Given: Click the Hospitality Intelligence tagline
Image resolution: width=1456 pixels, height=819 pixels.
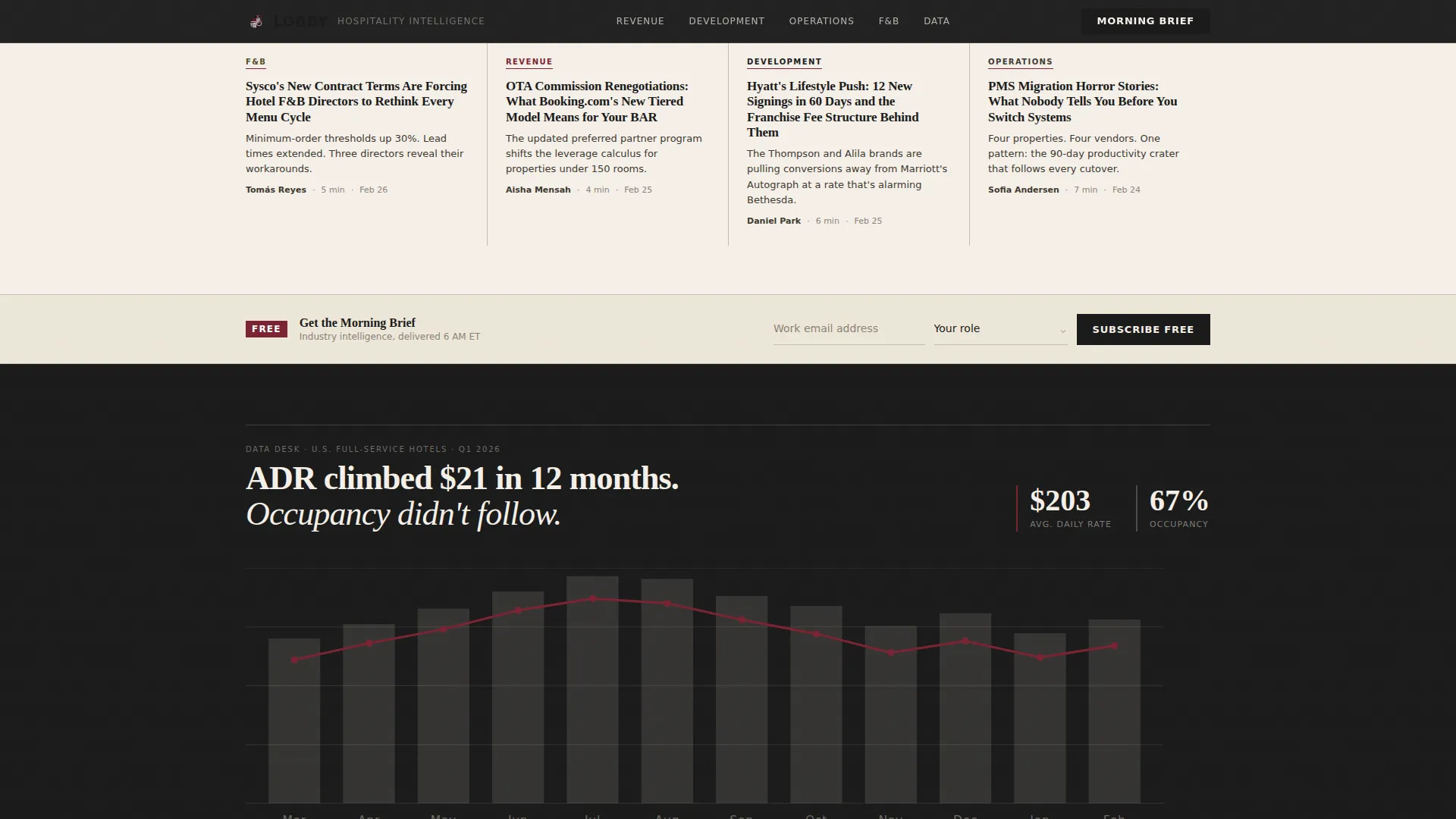Looking at the screenshot, I should point(411,21).
